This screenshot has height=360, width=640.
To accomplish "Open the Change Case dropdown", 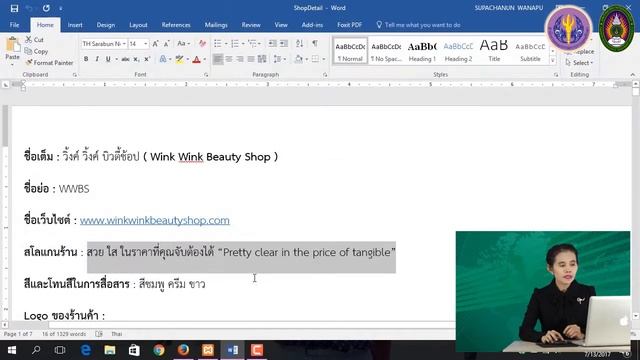I will 183,44.
